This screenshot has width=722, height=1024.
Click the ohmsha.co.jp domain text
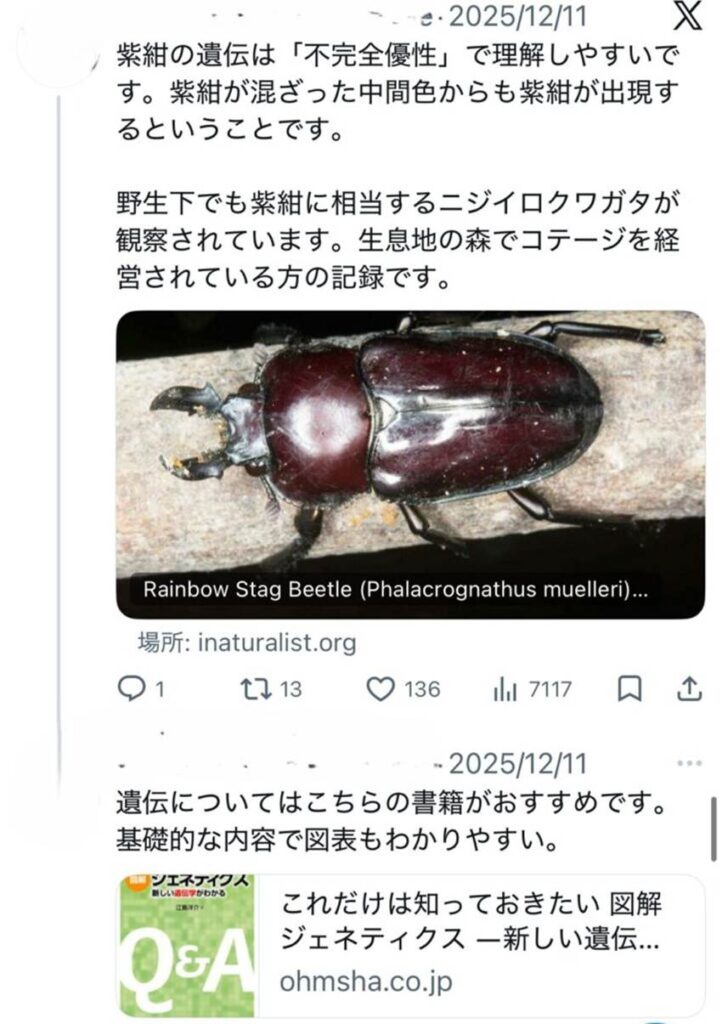[x=366, y=982]
